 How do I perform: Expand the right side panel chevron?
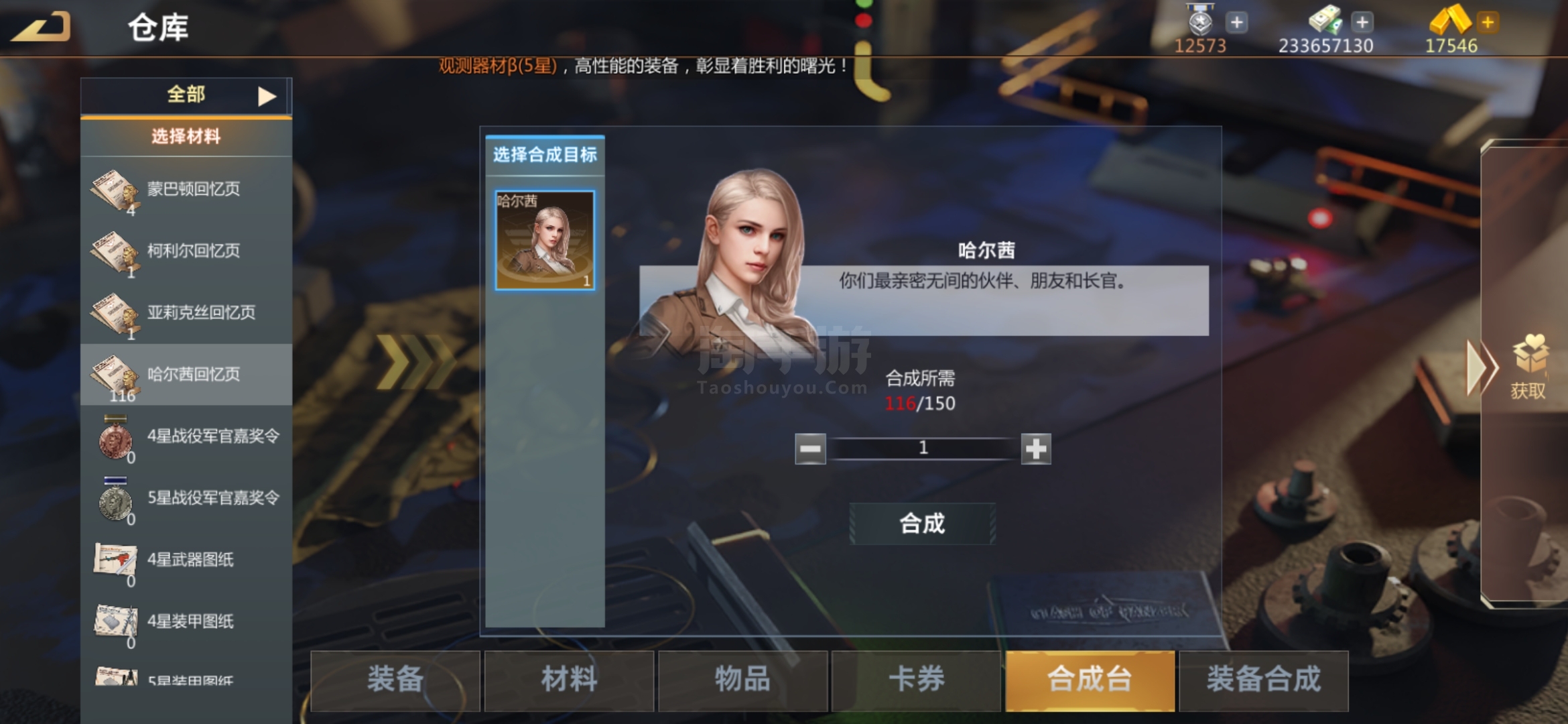1480,367
